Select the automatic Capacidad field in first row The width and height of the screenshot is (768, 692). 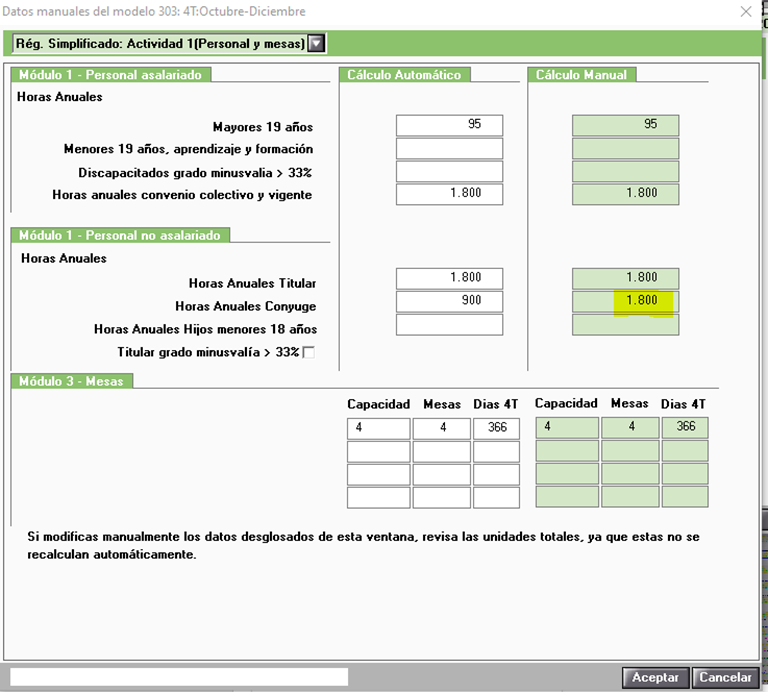click(378, 428)
